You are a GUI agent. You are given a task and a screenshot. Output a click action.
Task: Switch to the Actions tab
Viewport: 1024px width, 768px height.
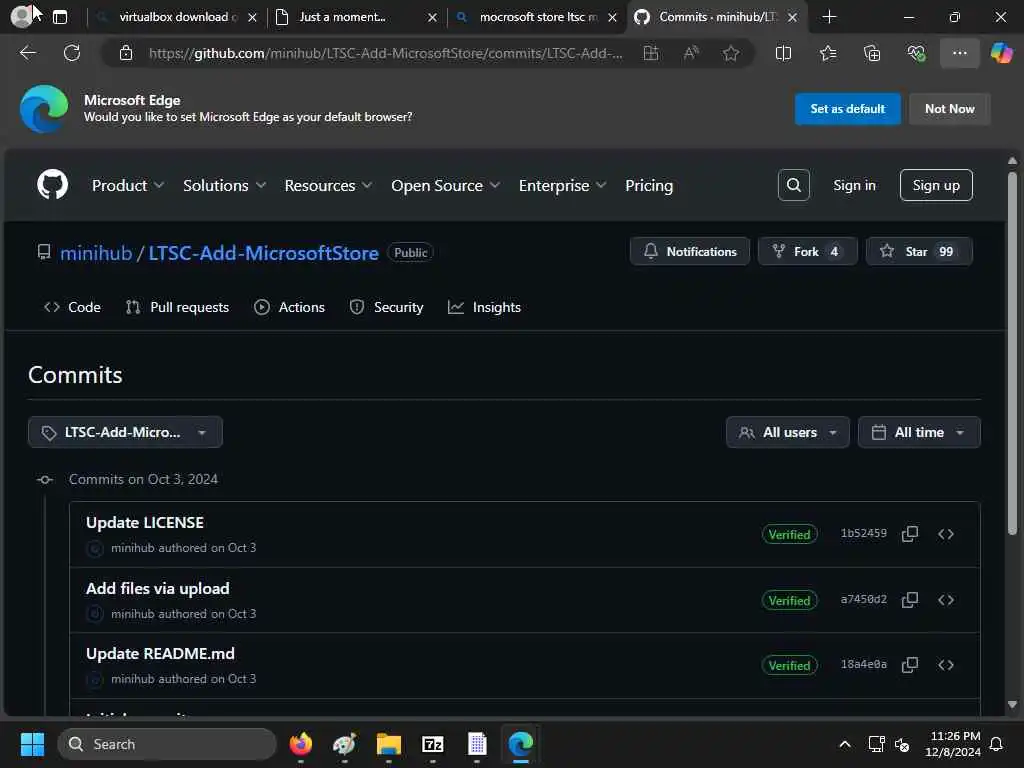click(x=289, y=307)
